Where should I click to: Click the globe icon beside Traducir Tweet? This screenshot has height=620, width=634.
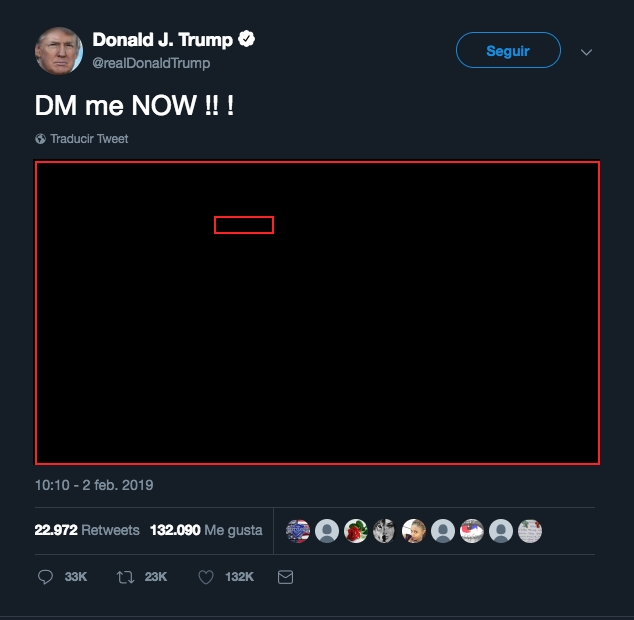(x=40, y=139)
